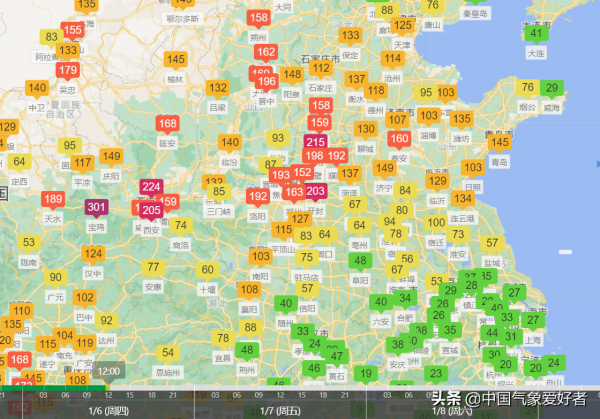
Task: Click the green 48 marker above 阜阳
Action: pos(360,261)
